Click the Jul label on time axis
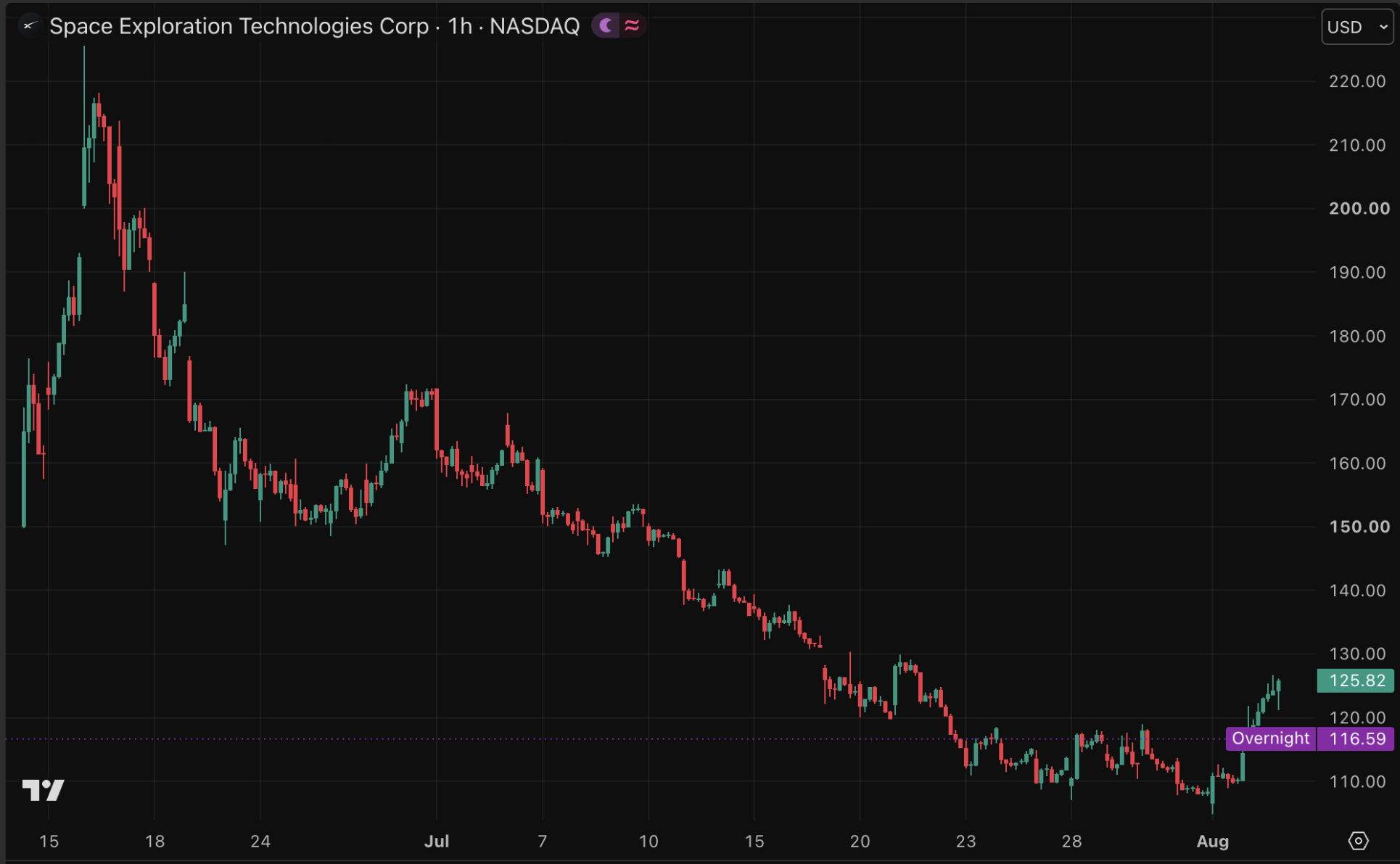The width and height of the screenshot is (1400, 864). (x=437, y=842)
